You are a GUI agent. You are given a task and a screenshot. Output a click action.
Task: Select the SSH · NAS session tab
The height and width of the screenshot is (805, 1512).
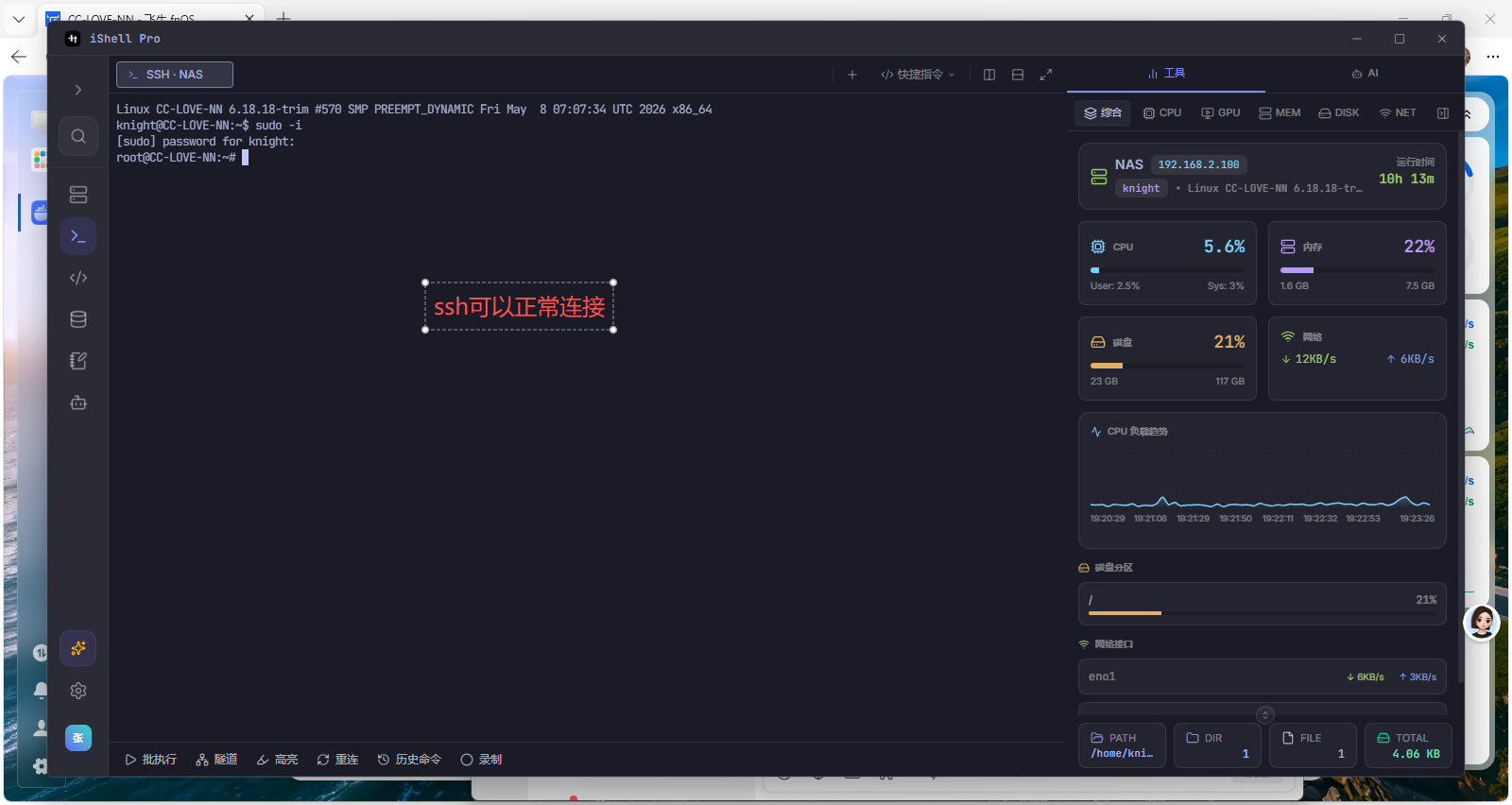175,75
